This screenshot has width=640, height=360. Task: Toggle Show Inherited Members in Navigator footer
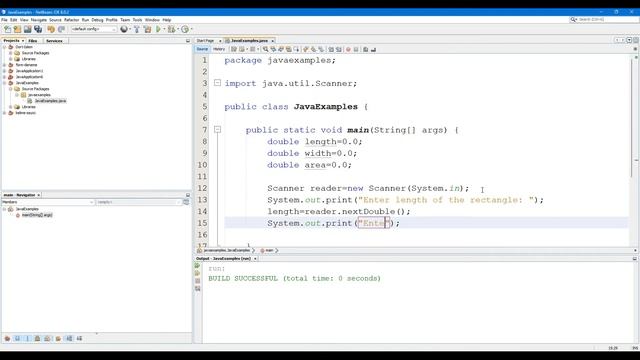point(7,338)
